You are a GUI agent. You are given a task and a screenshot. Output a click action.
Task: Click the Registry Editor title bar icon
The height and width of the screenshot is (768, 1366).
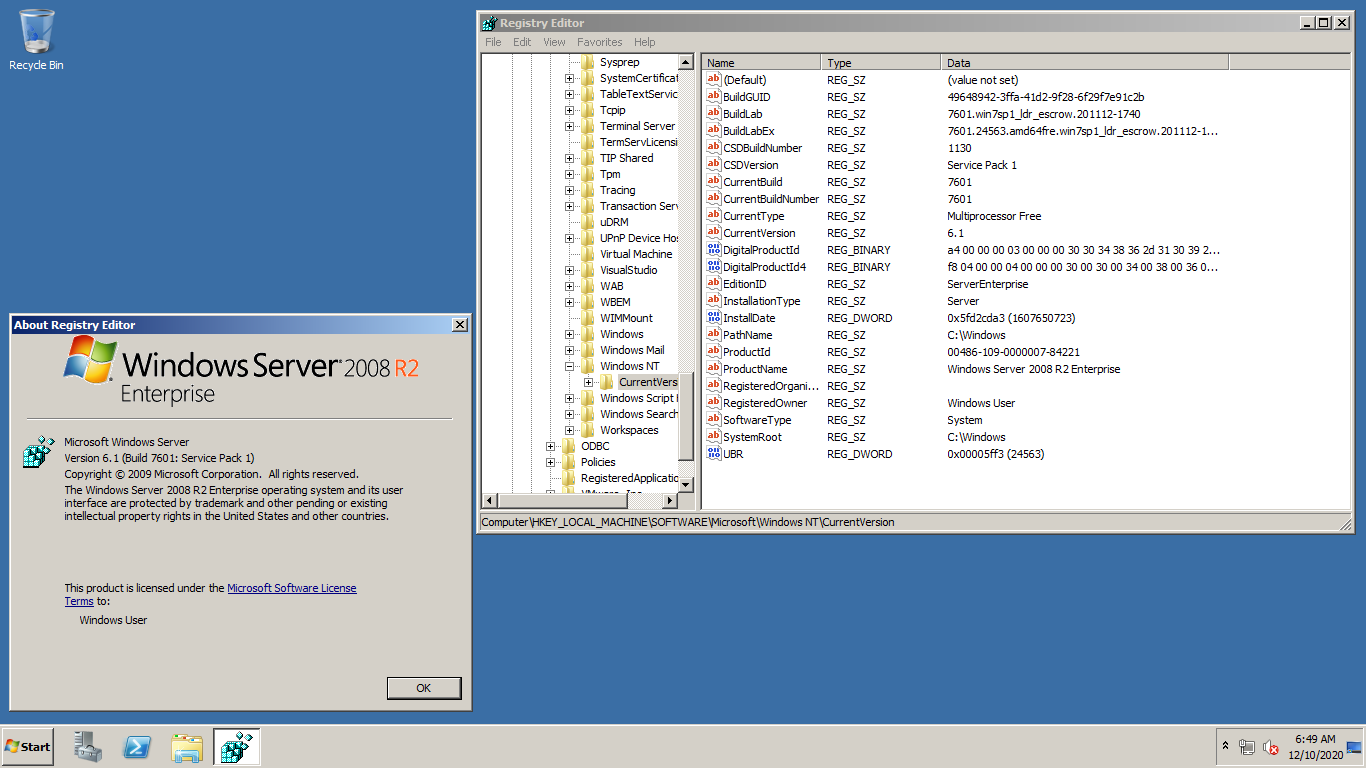[489, 23]
